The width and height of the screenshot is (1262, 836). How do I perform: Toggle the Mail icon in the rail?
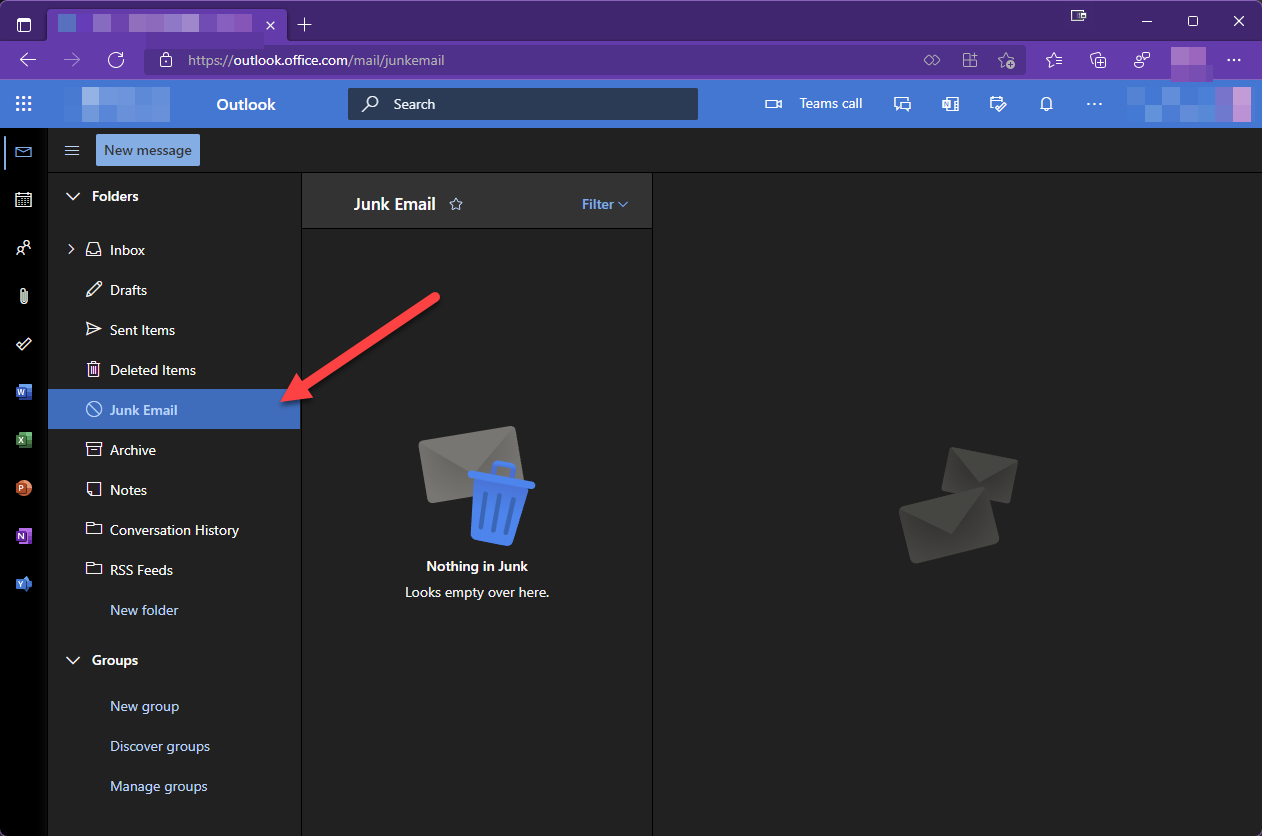23,151
